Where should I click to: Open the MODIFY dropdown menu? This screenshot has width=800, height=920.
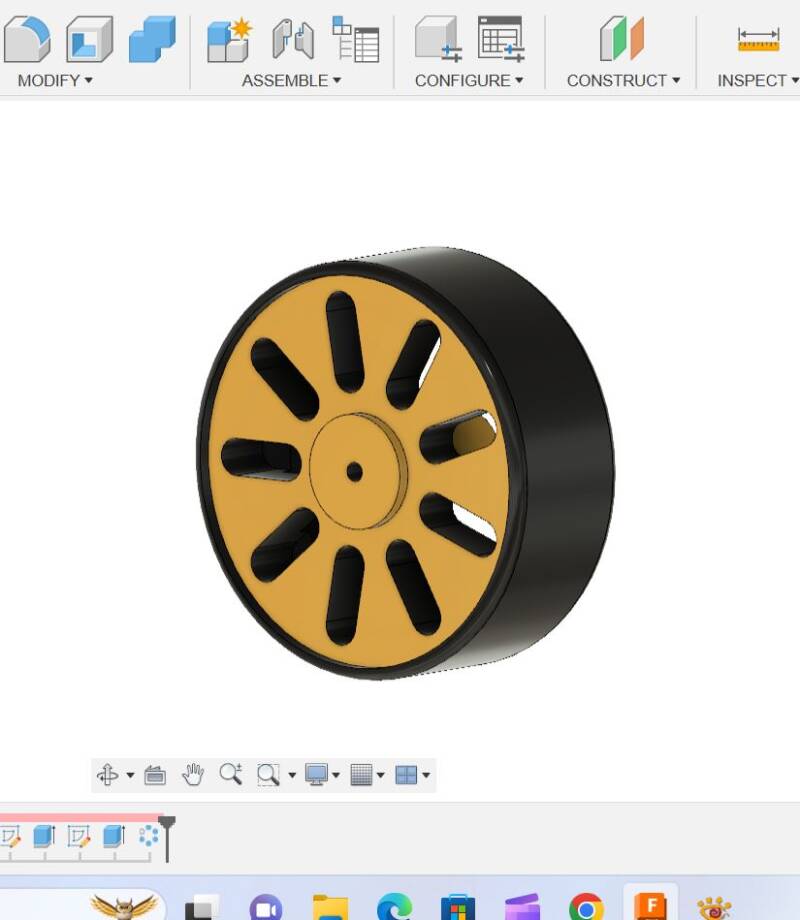coord(55,80)
